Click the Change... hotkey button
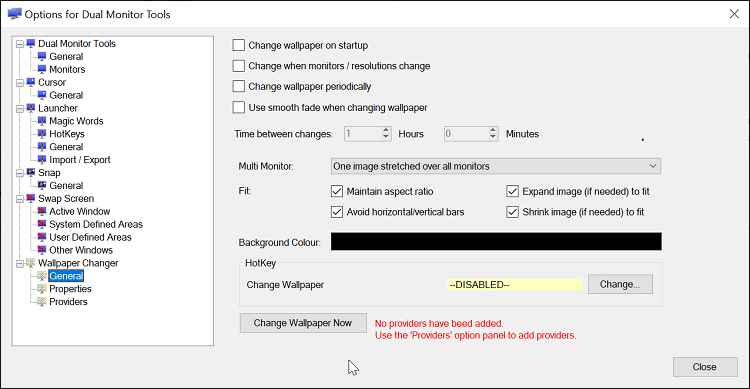The width and height of the screenshot is (750, 389). (x=620, y=284)
